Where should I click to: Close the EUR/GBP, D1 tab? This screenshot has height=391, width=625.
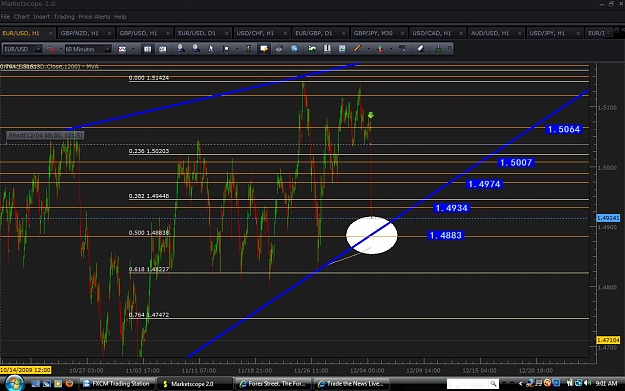344,33
